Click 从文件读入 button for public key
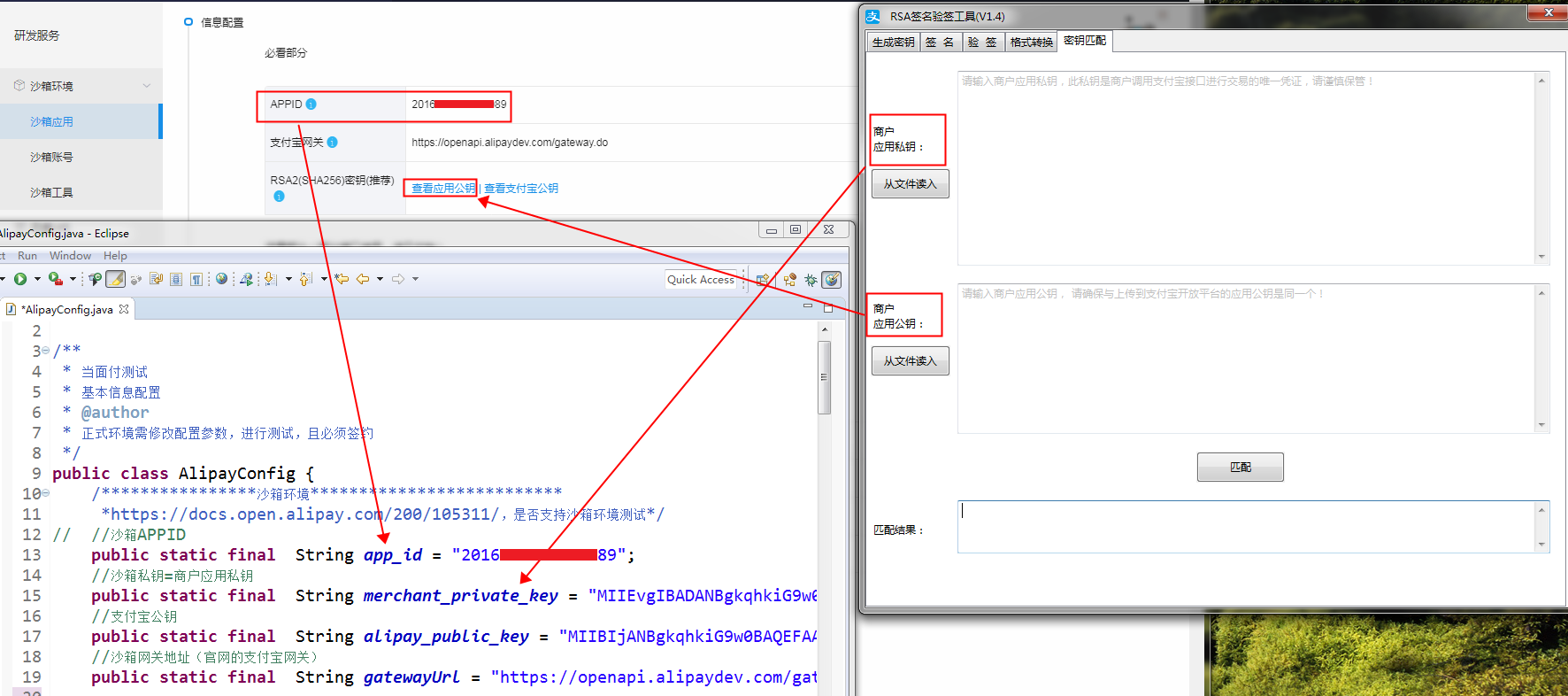Screen dimensions: 1568x696 910,360
